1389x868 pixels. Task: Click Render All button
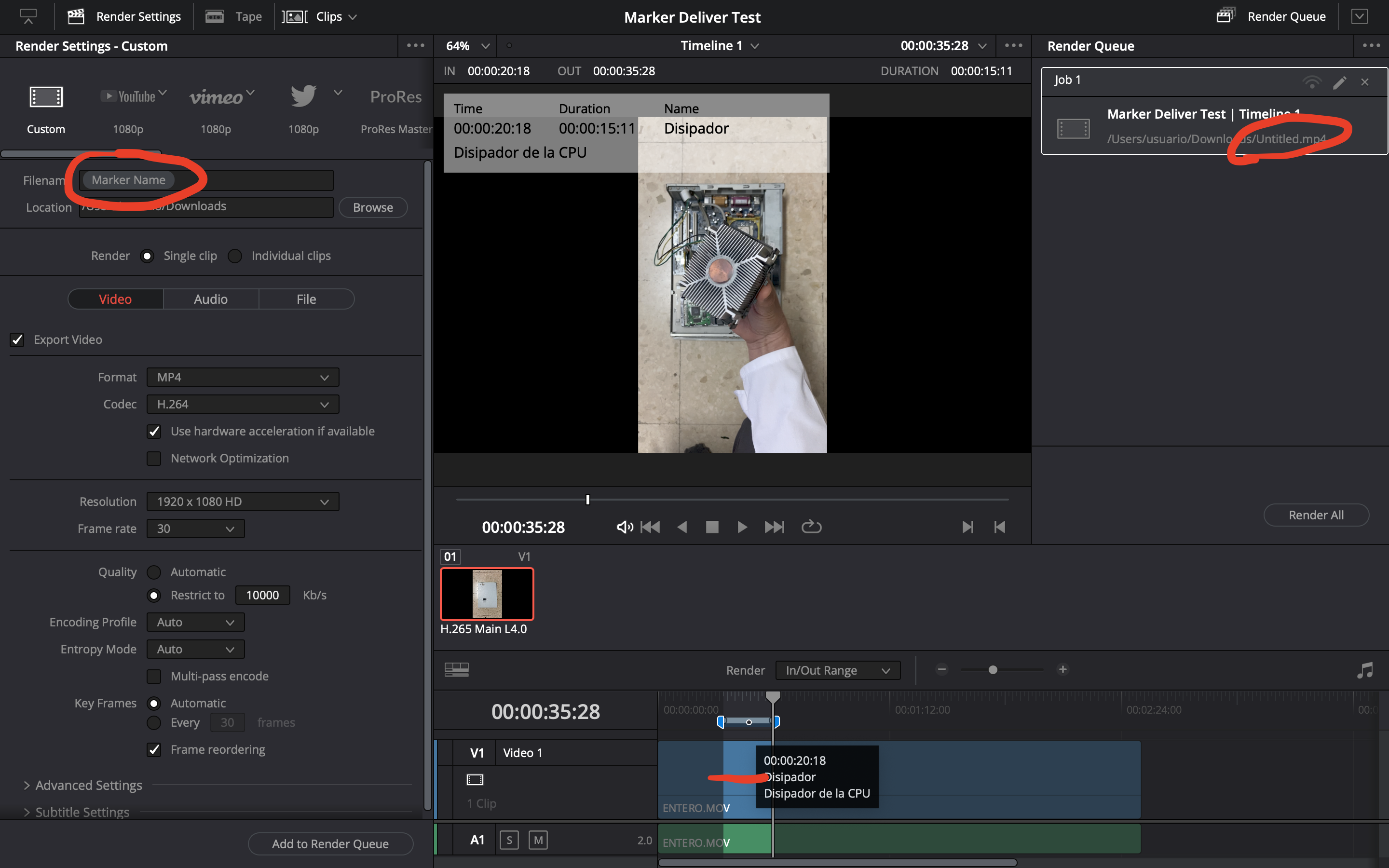1316,515
